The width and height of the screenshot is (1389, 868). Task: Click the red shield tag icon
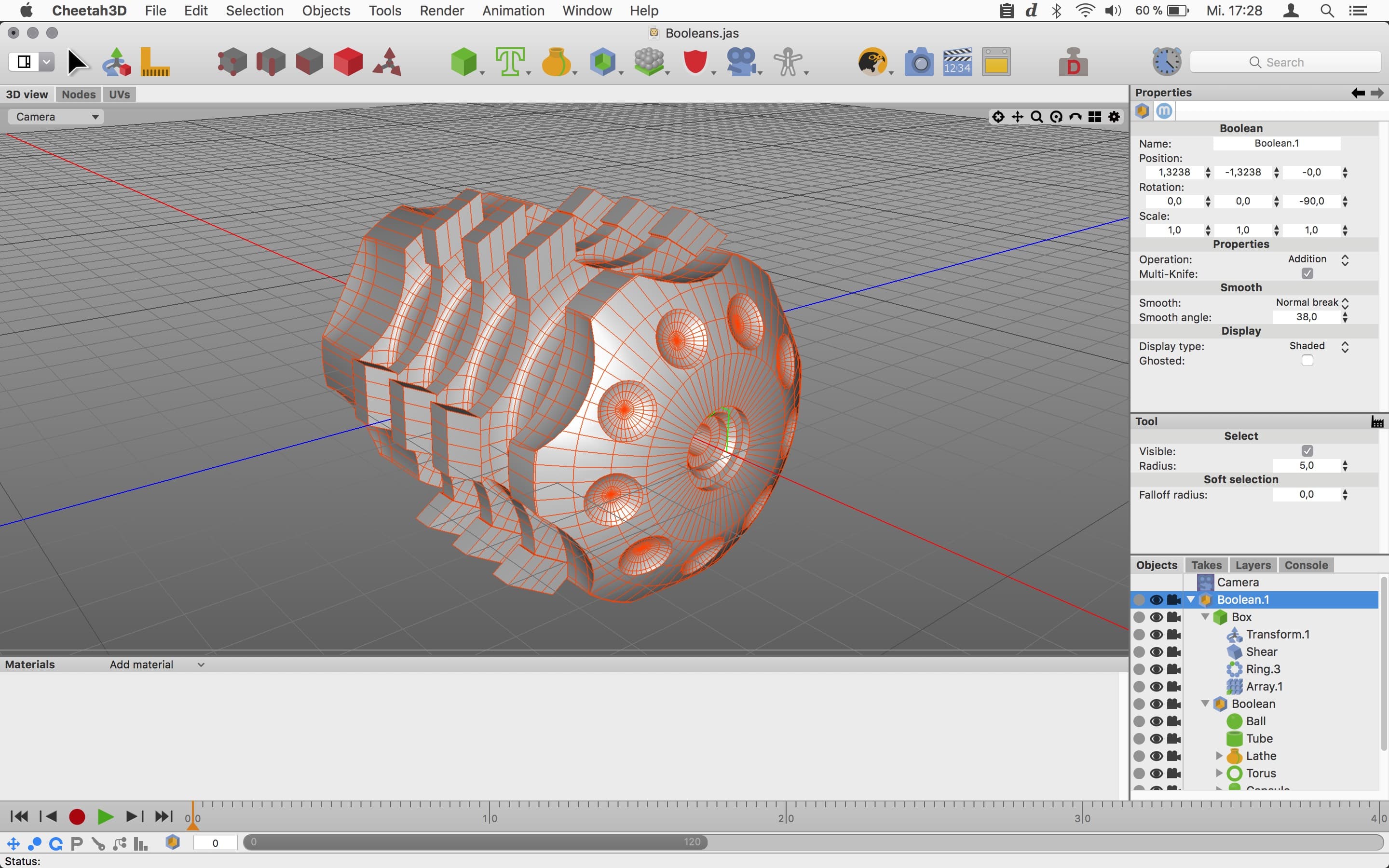(695, 62)
